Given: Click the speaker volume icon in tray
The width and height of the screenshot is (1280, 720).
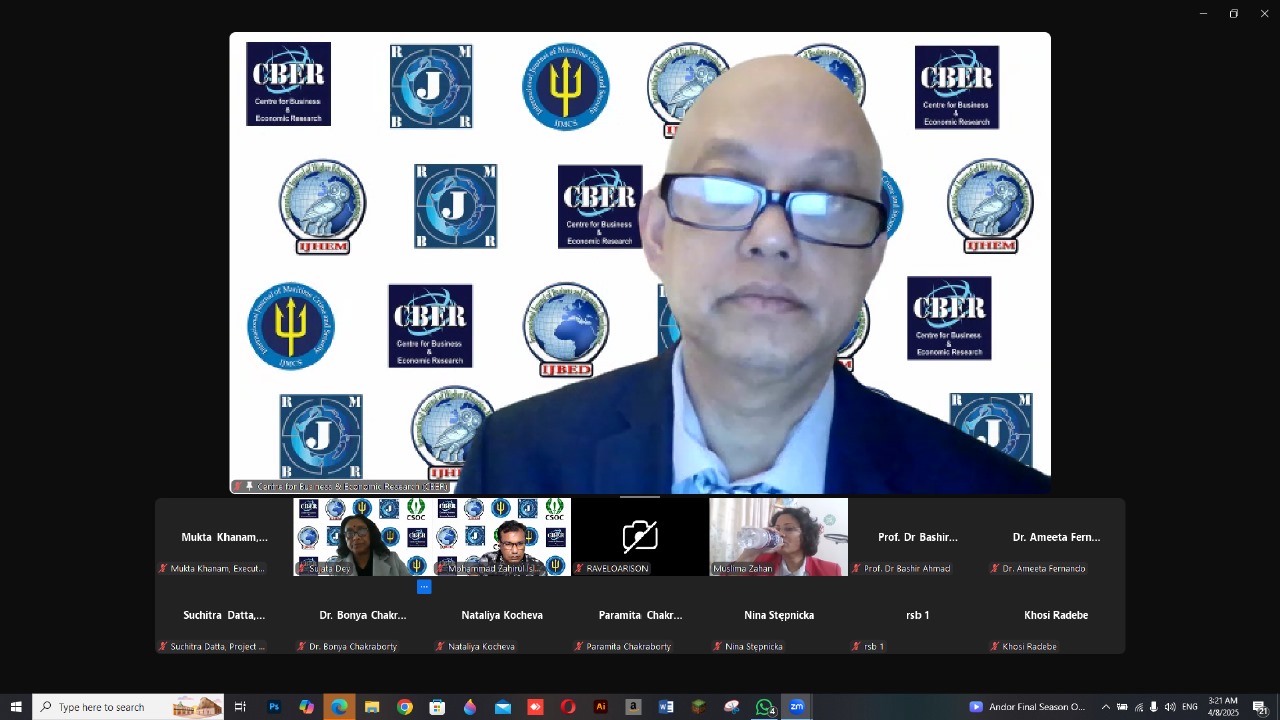Looking at the screenshot, I should tap(1170, 707).
